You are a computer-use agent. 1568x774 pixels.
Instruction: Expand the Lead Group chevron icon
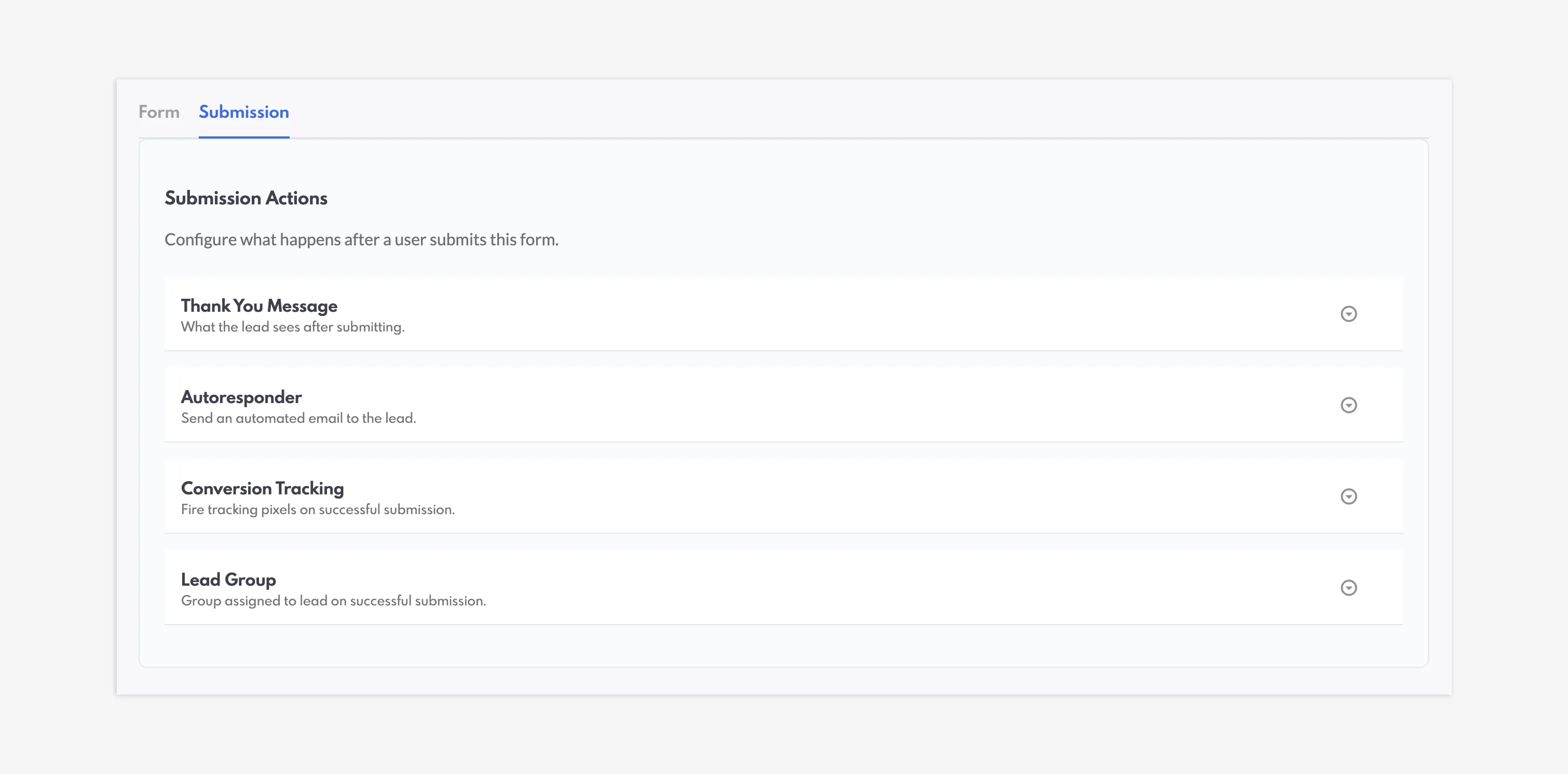[1348, 587]
